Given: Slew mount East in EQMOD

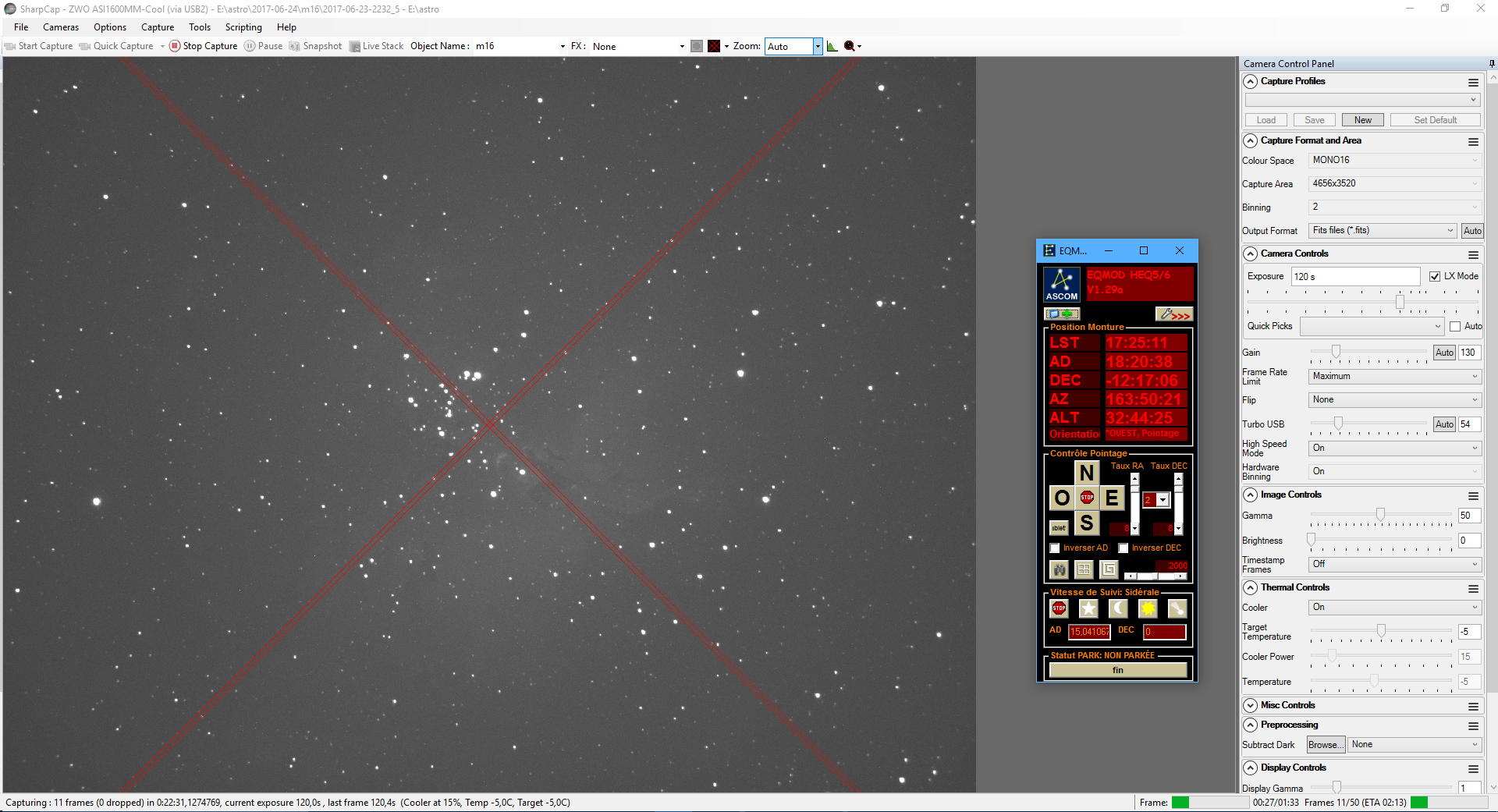Looking at the screenshot, I should tap(1112, 498).
